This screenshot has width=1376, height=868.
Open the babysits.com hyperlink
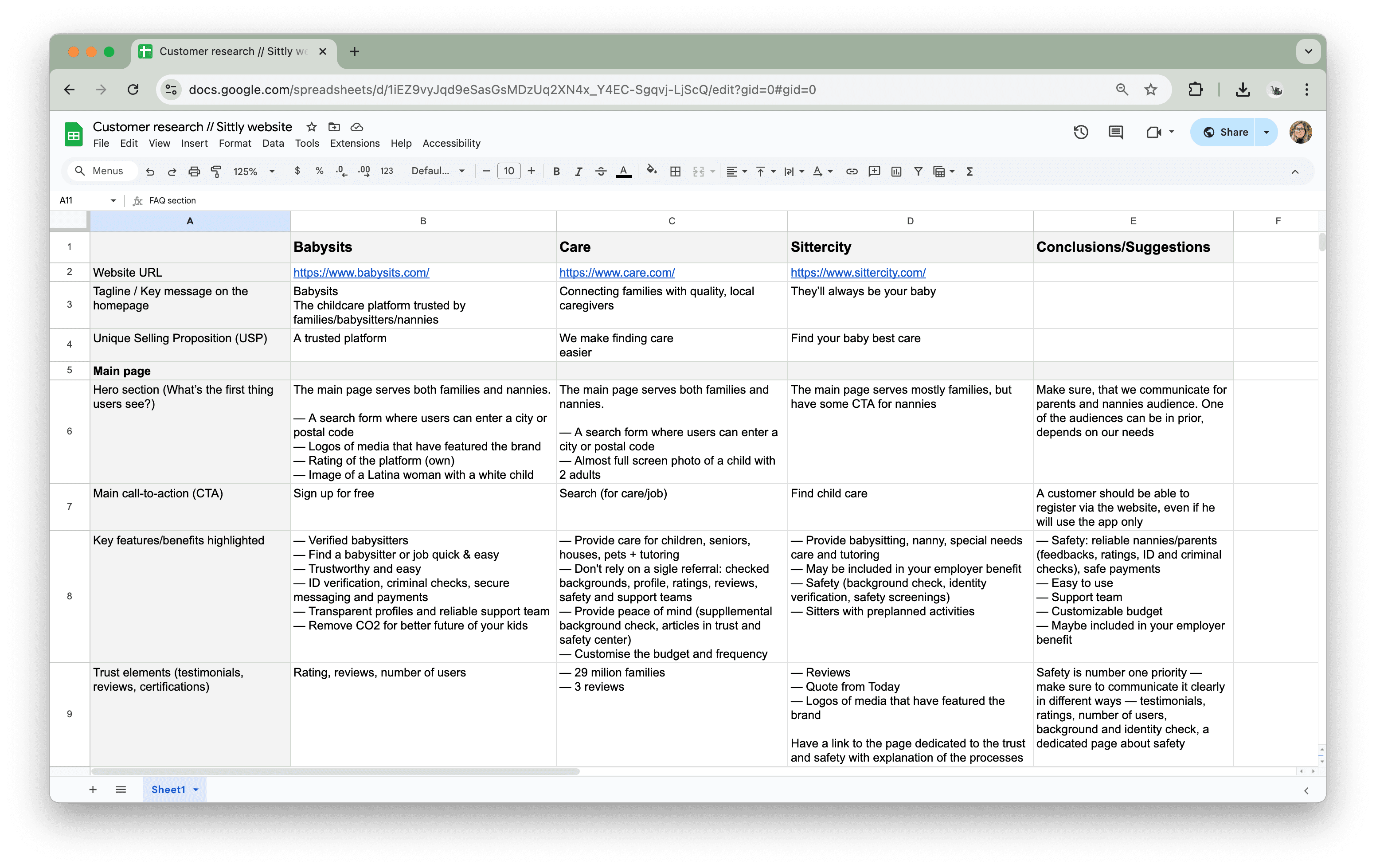(x=361, y=273)
